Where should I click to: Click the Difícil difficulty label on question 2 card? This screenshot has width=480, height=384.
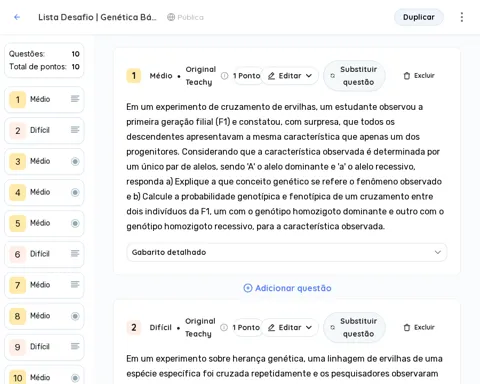click(x=160, y=327)
